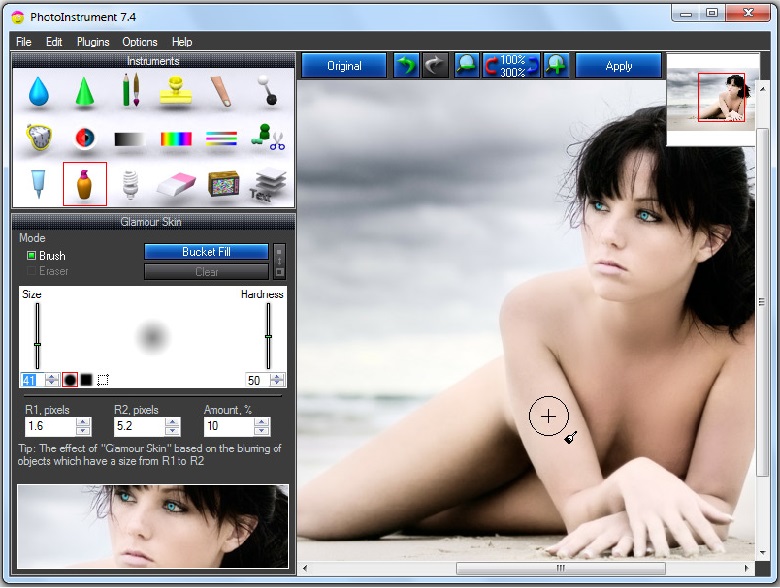This screenshot has height=588, width=780.
Task: Select the blue water drop Blur tool
Action: [x=39, y=92]
